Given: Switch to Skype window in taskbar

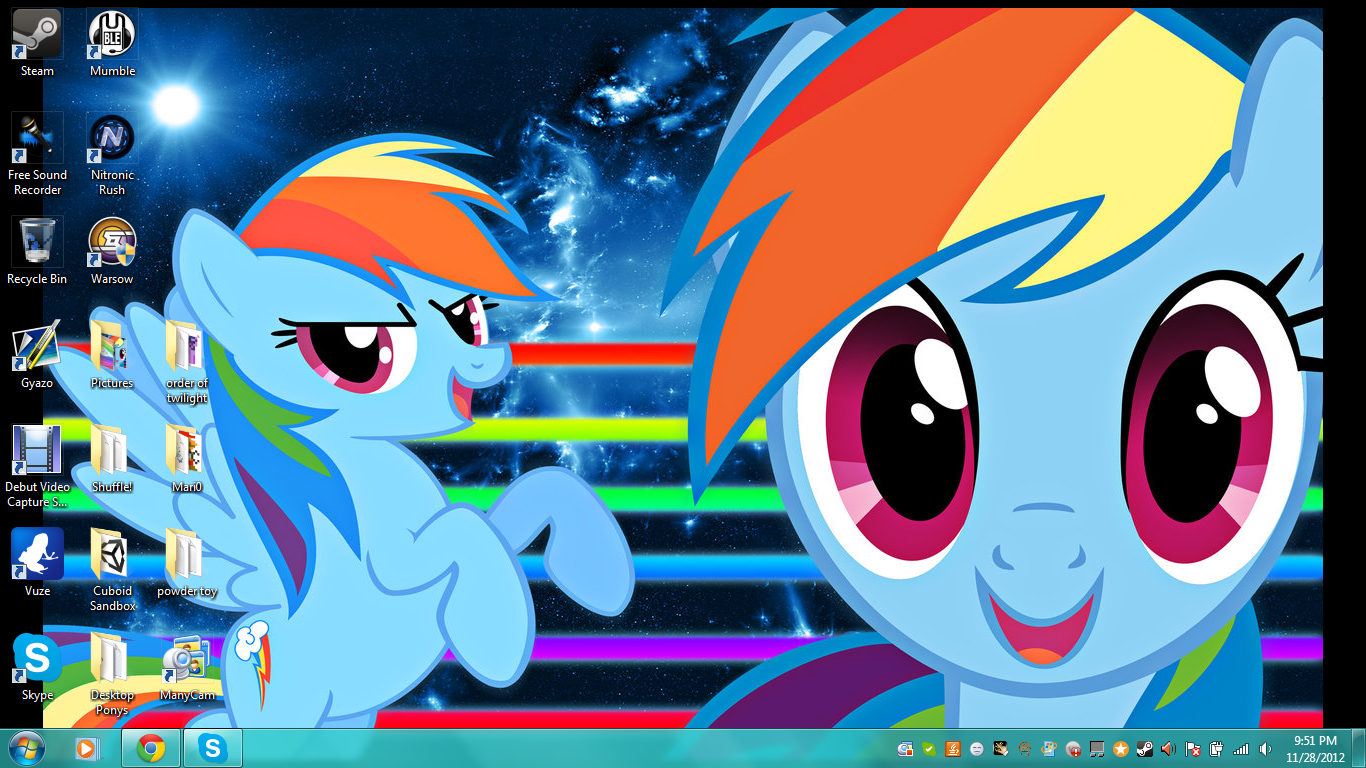Looking at the screenshot, I should pos(212,748).
